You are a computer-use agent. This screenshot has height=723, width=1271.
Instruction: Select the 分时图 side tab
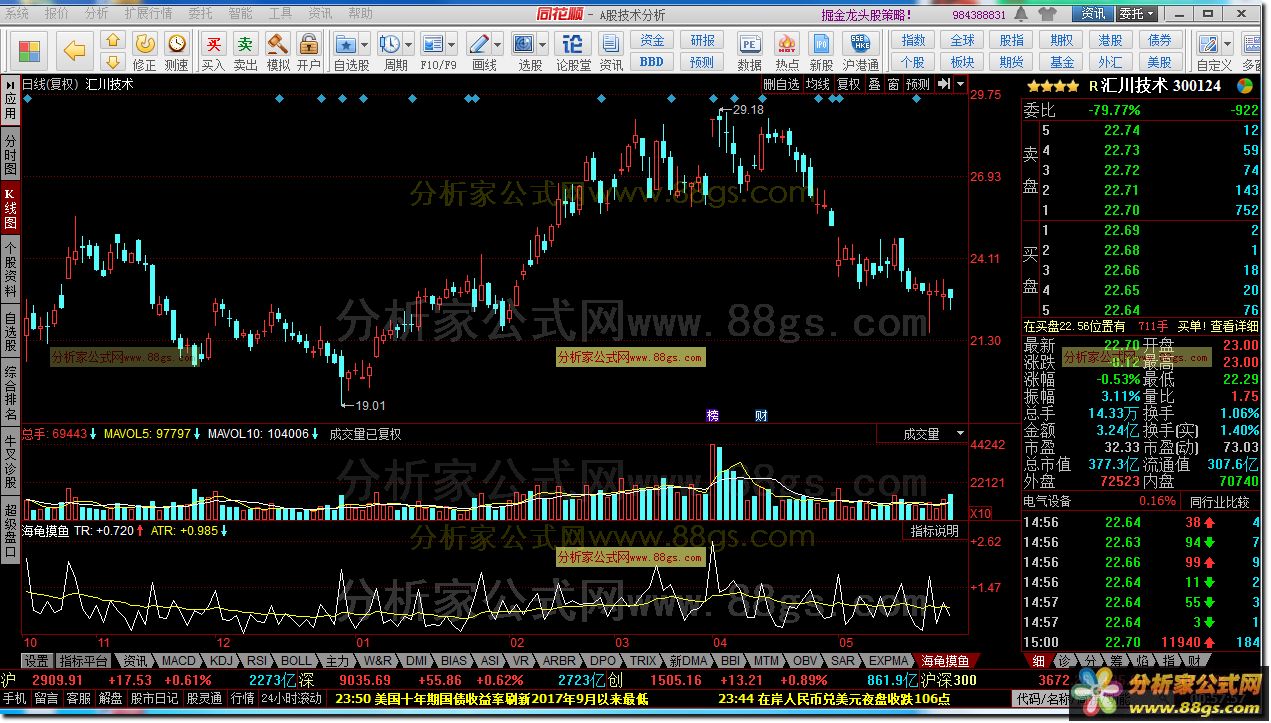[10, 154]
